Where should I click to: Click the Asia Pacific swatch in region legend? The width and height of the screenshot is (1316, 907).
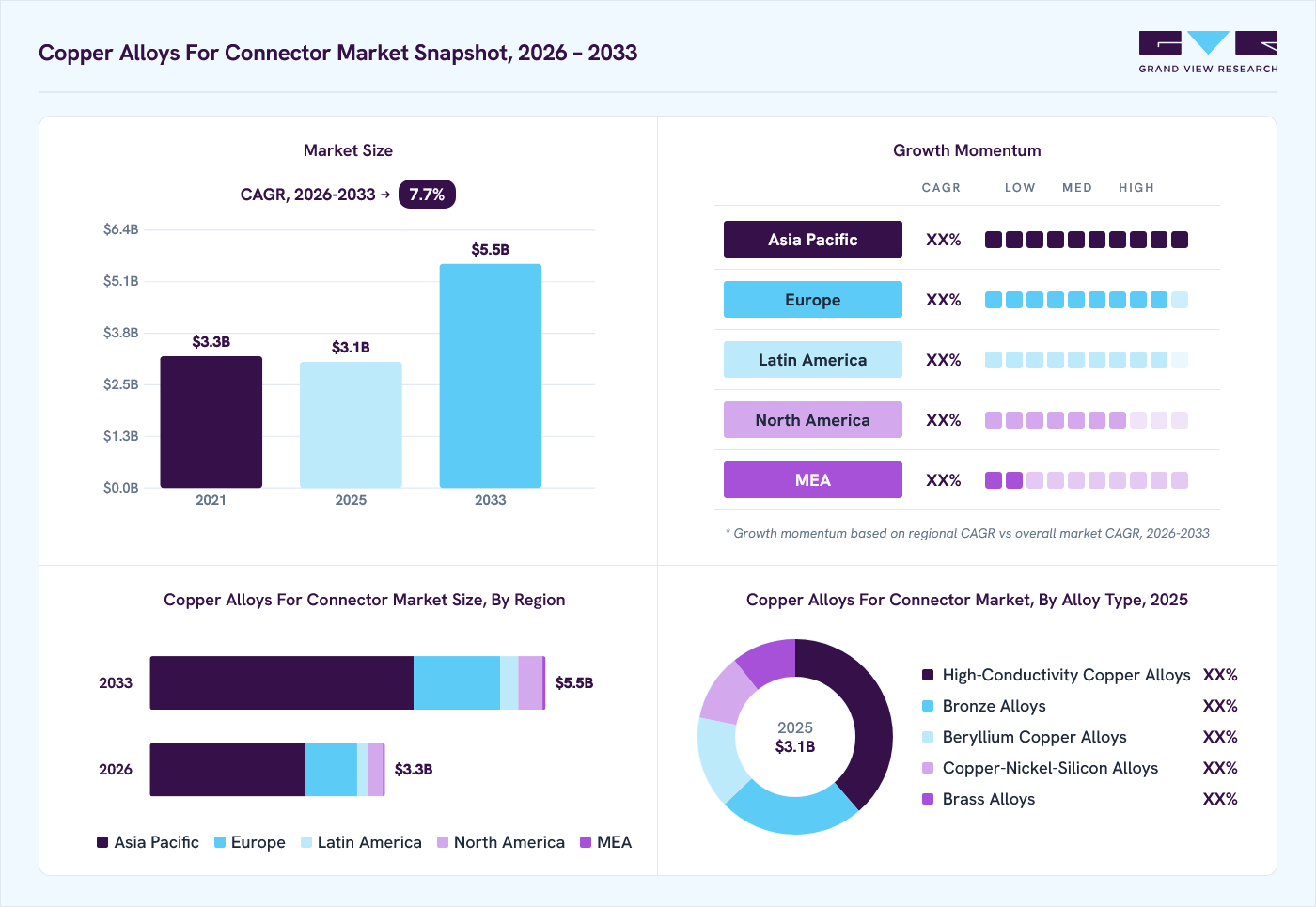(x=102, y=842)
